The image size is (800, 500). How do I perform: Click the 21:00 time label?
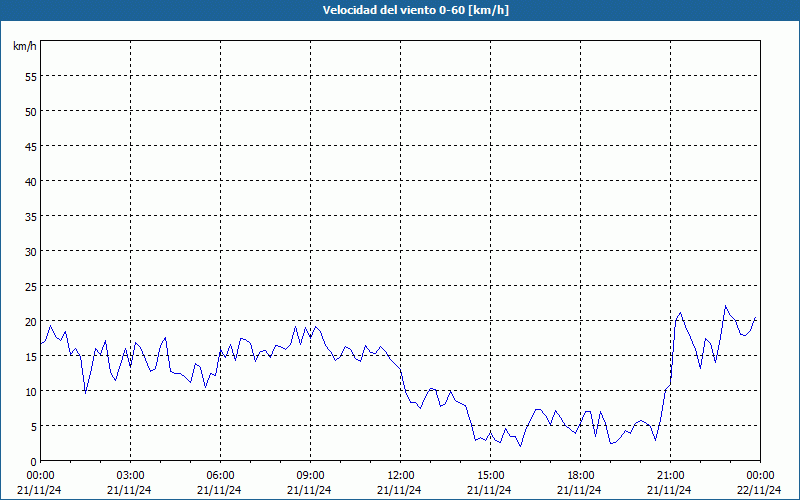pos(670,476)
